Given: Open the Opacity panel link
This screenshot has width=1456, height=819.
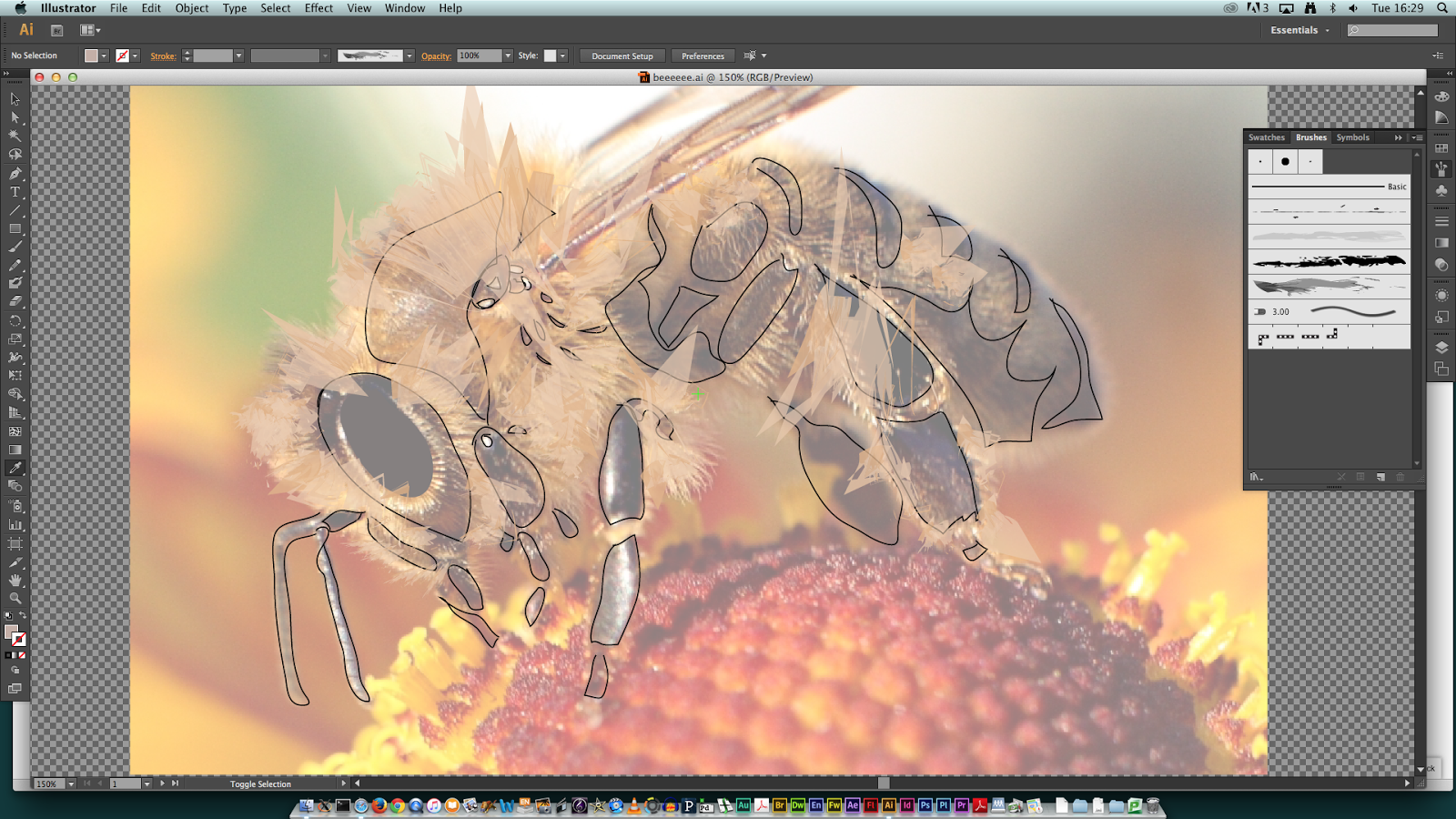Looking at the screenshot, I should point(436,56).
